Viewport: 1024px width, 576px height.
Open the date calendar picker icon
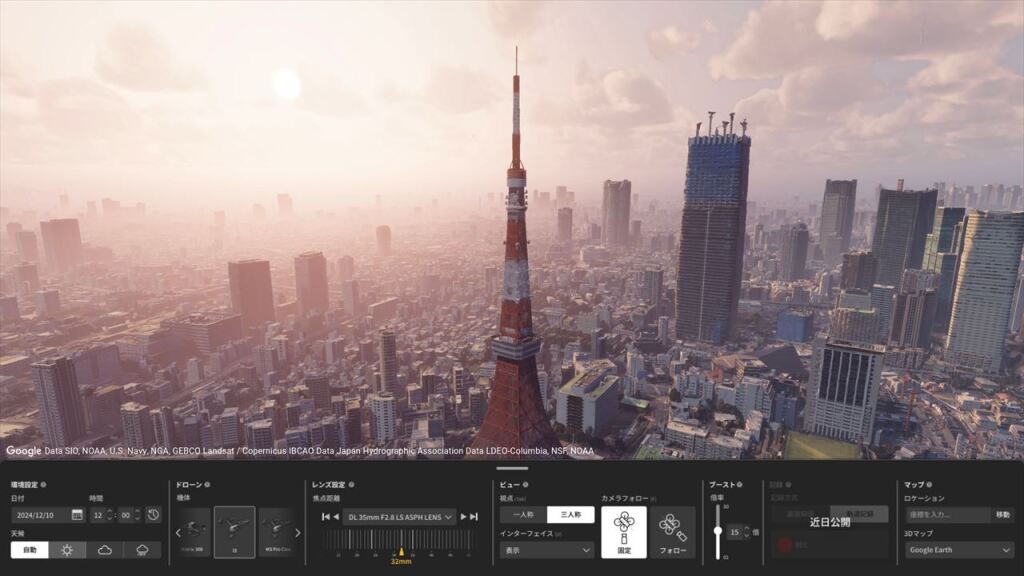[77, 514]
